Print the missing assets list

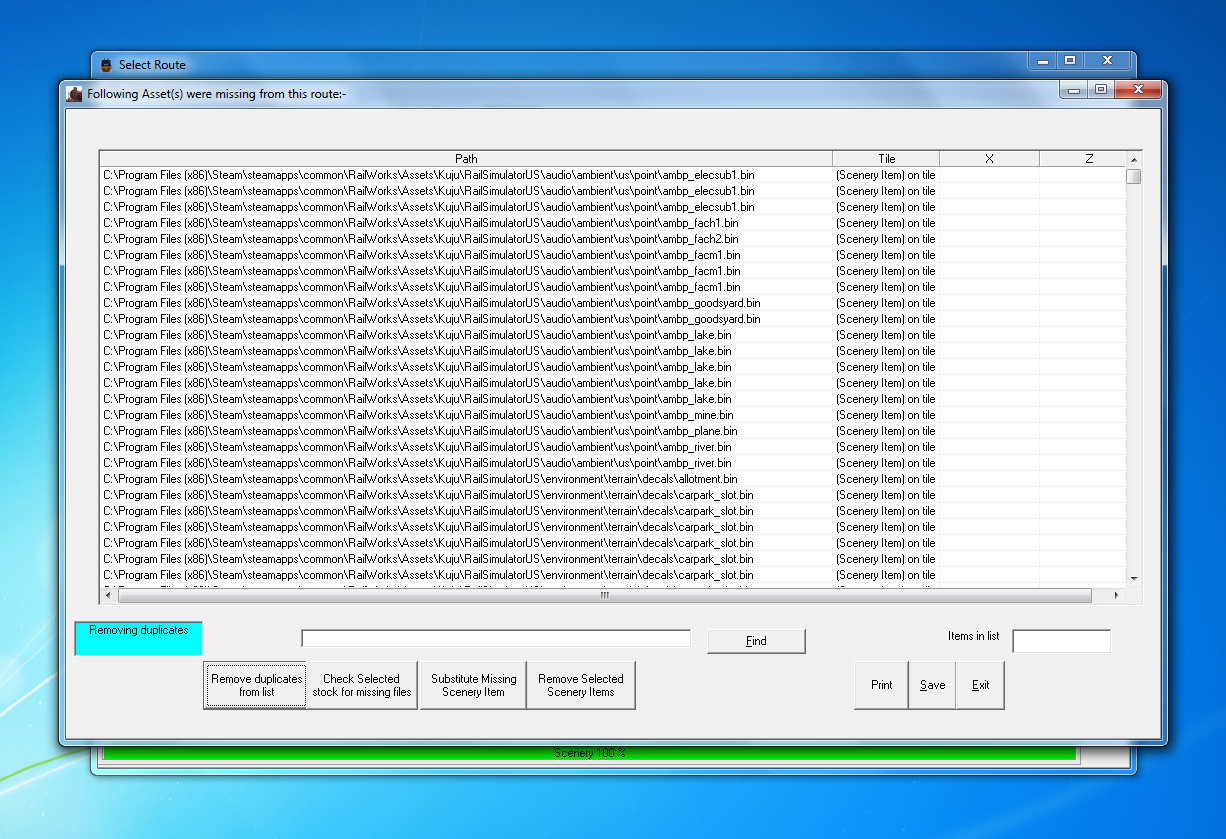881,685
